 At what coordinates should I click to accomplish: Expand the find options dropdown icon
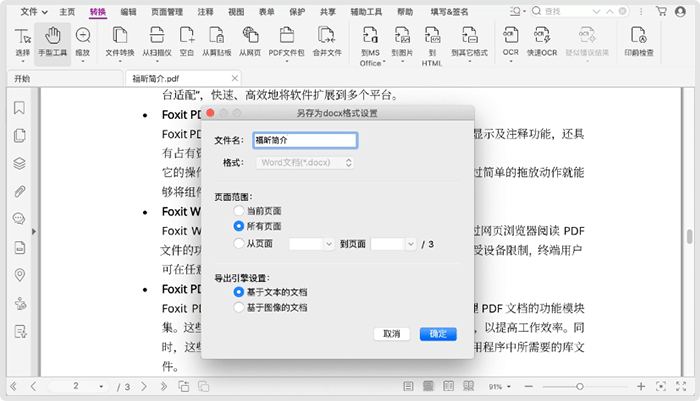[517, 11]
